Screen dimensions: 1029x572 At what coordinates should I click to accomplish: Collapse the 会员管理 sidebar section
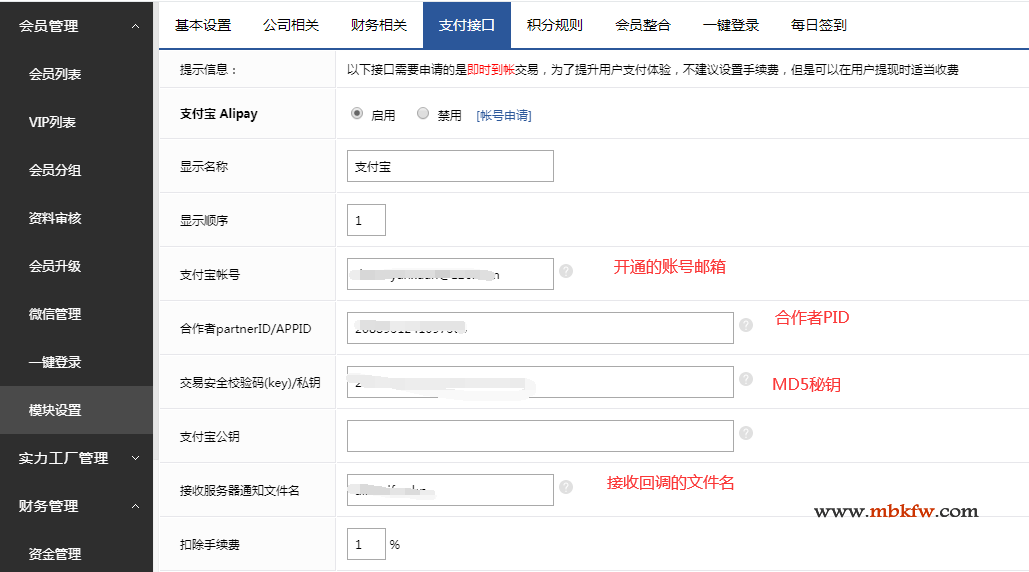135,26
